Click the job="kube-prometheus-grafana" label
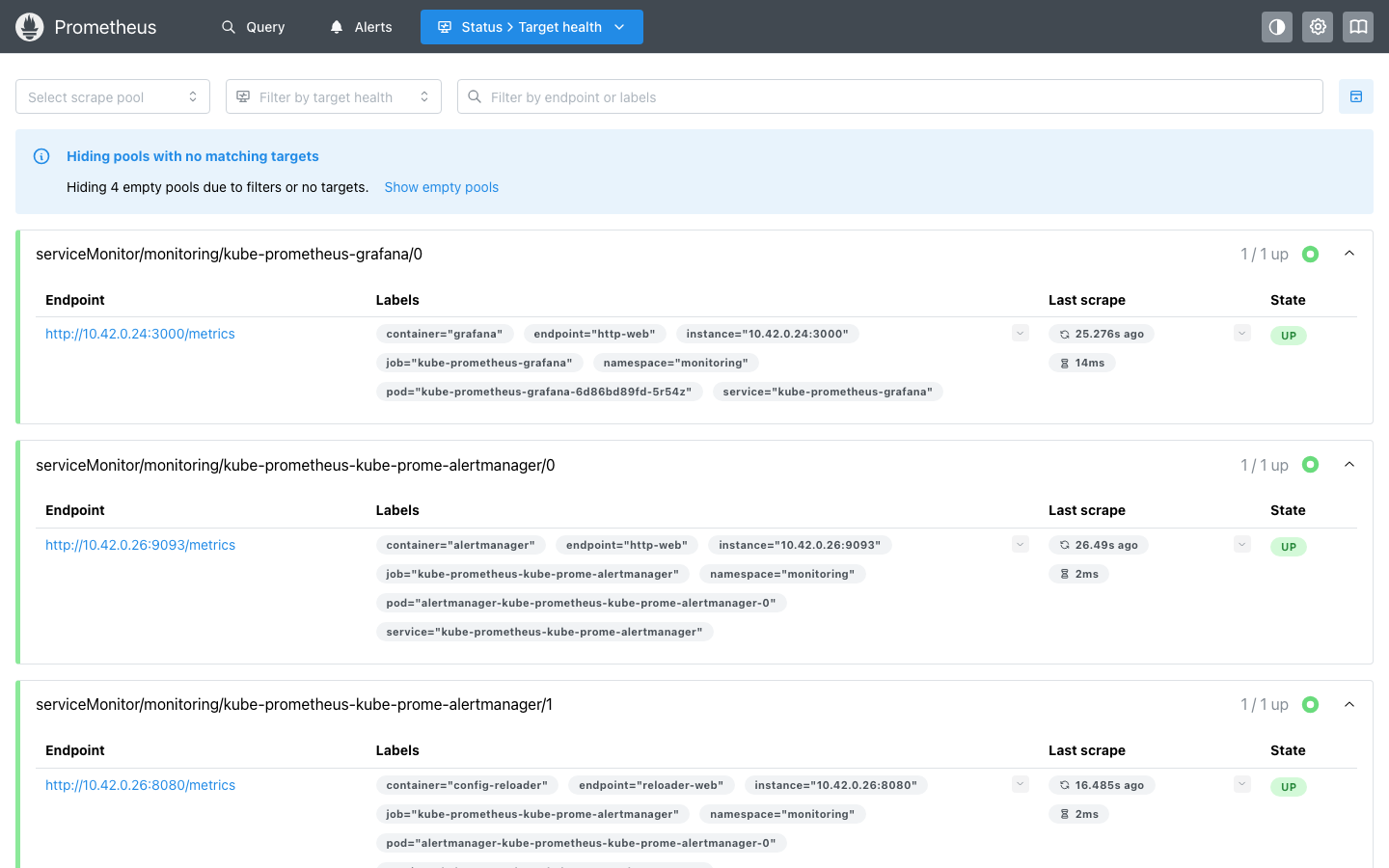Screen dimensions: 1389x868 pos(479,363)
